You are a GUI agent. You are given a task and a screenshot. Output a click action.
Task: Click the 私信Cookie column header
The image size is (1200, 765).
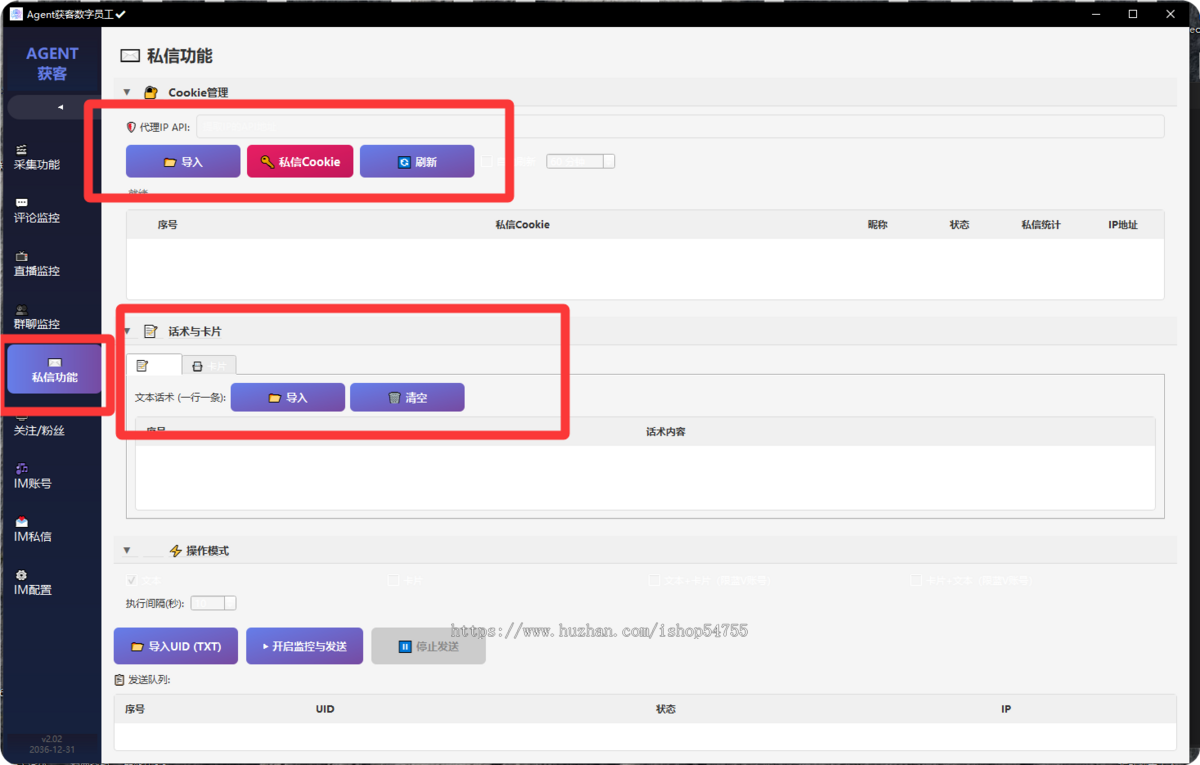522,225
